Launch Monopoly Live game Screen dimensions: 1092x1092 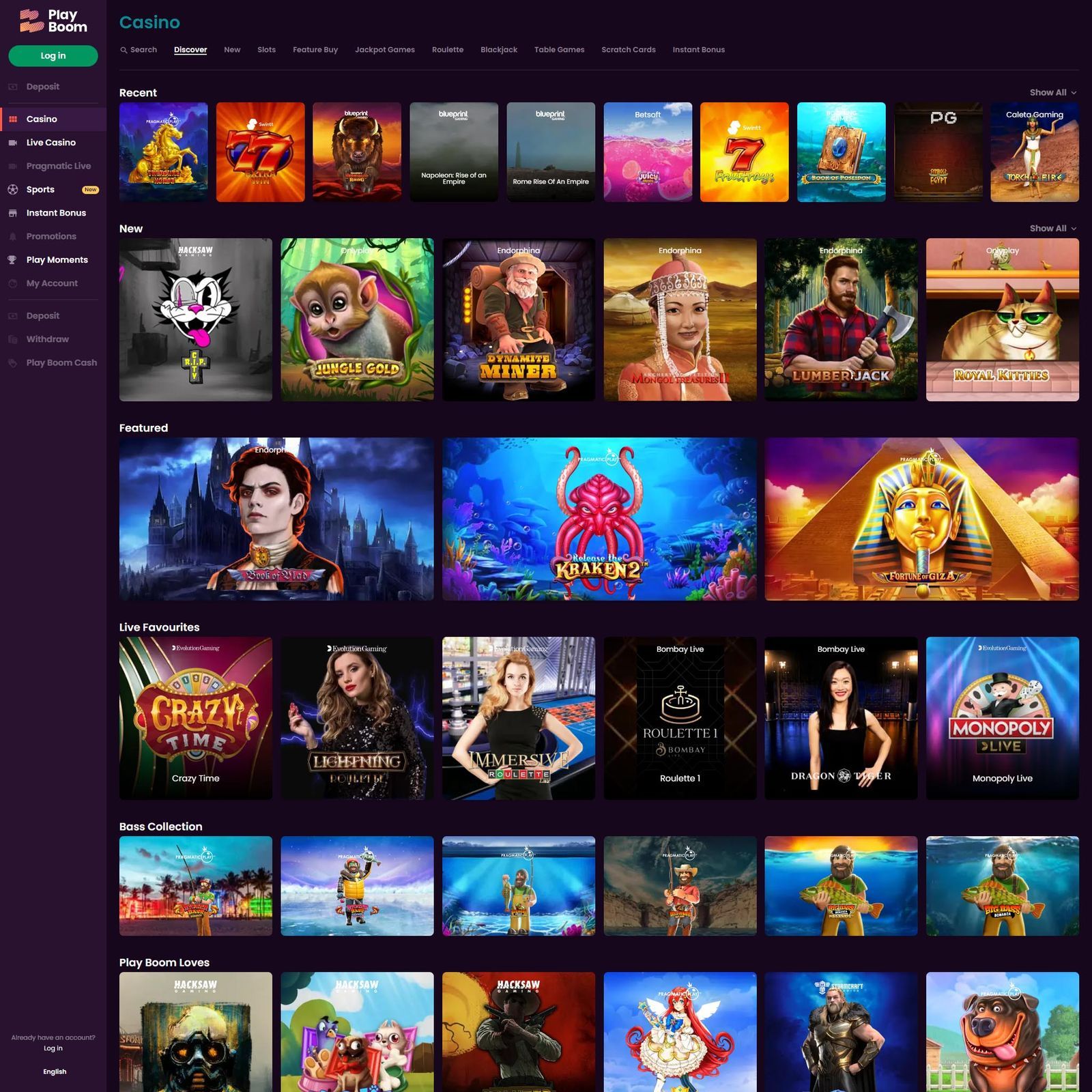click(x=1003, y=719)
